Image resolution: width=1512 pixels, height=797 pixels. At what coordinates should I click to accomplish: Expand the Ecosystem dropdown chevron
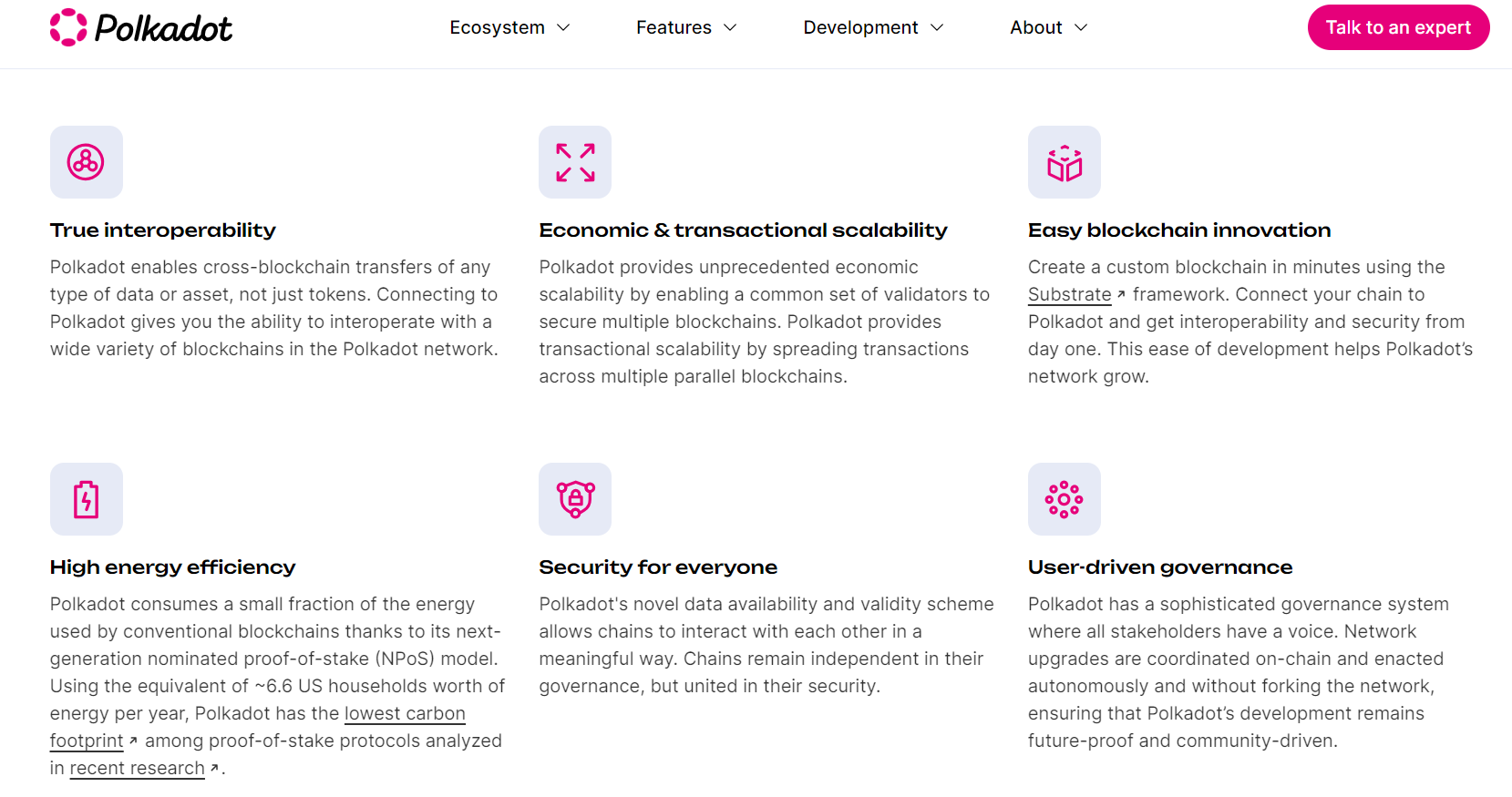(x=563, y=28)
